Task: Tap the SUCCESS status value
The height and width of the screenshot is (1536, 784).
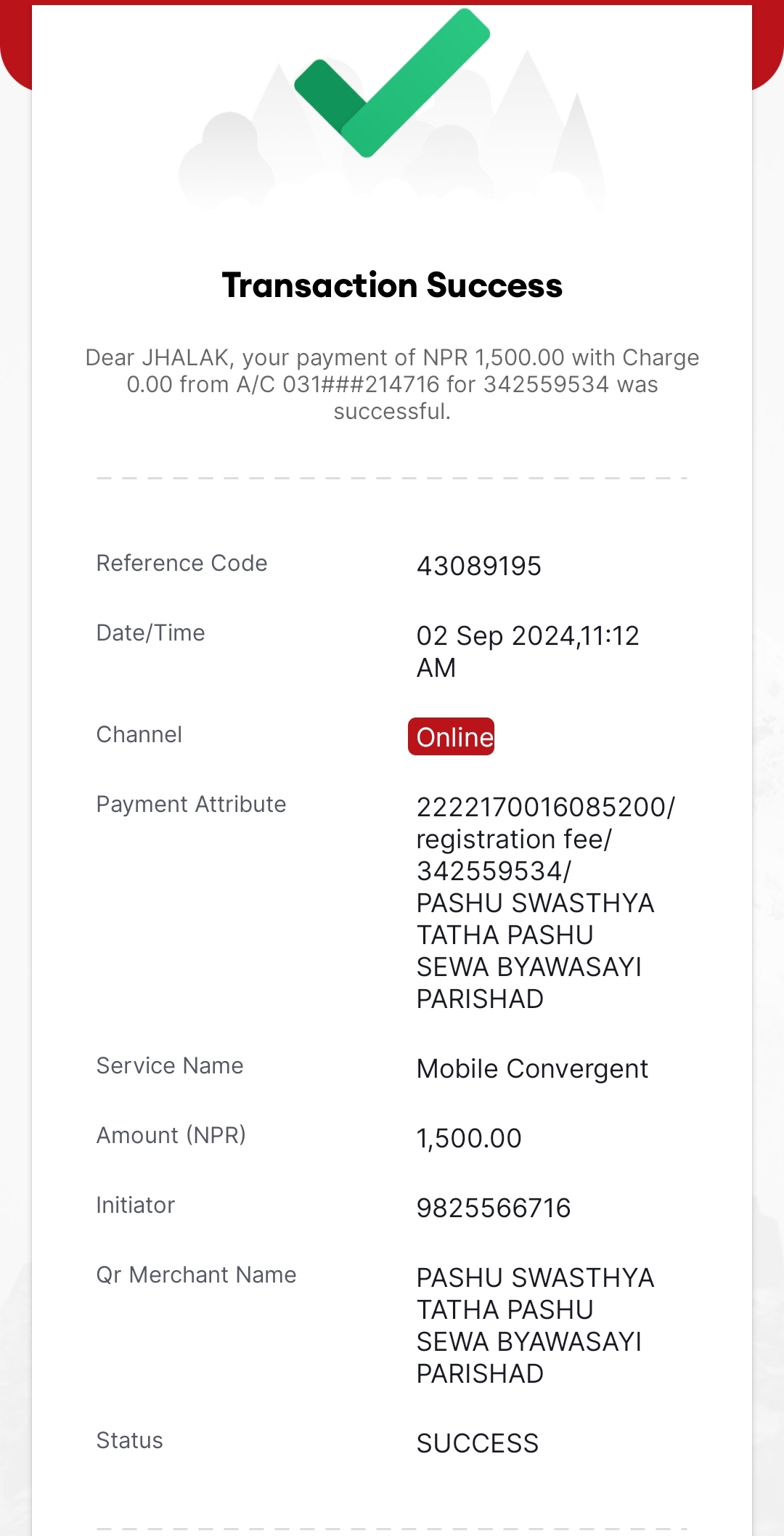Action: pyautogui.click(x=478, y=1443)
